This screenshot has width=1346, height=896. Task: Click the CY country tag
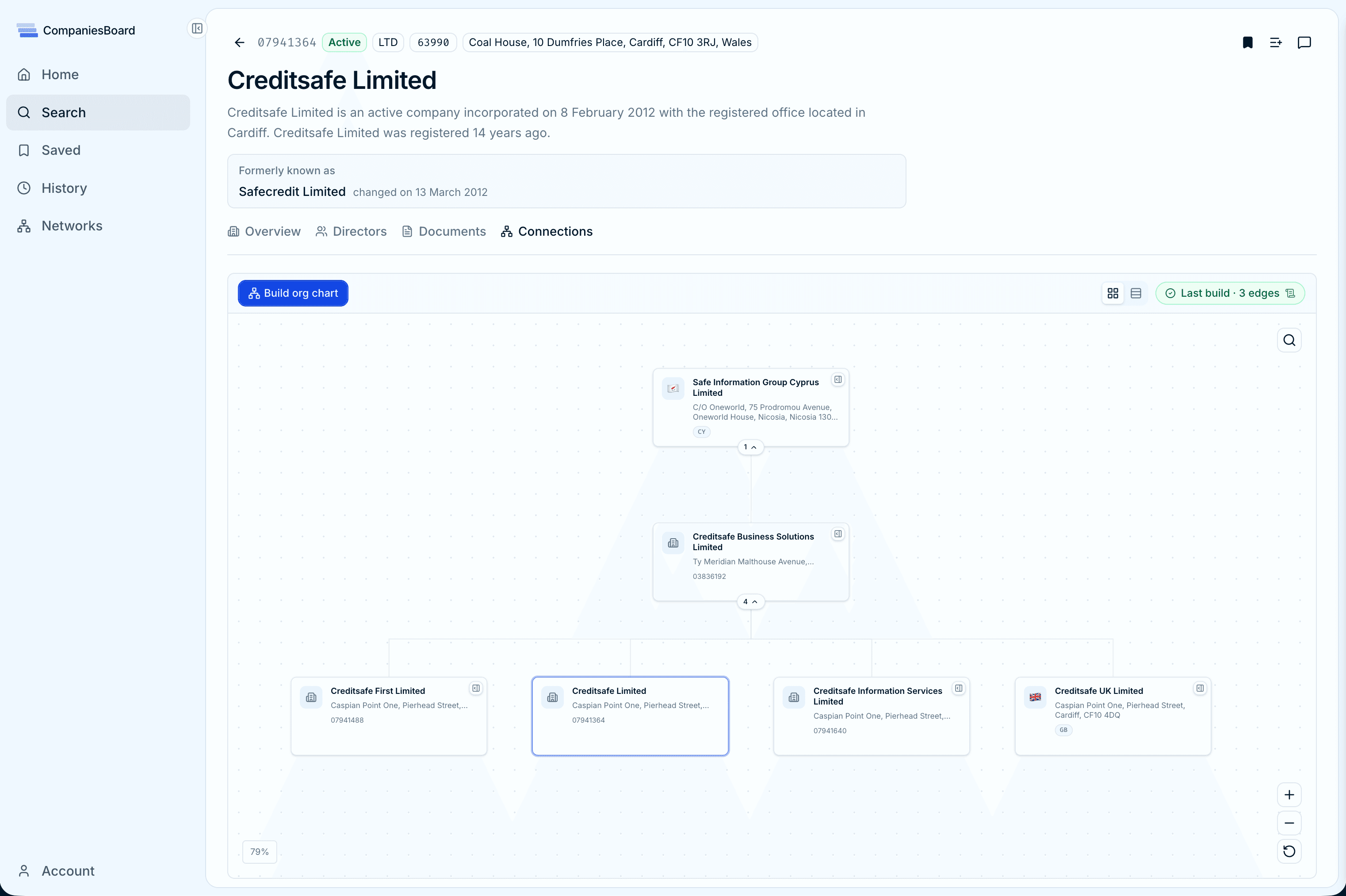click(702, 432)
